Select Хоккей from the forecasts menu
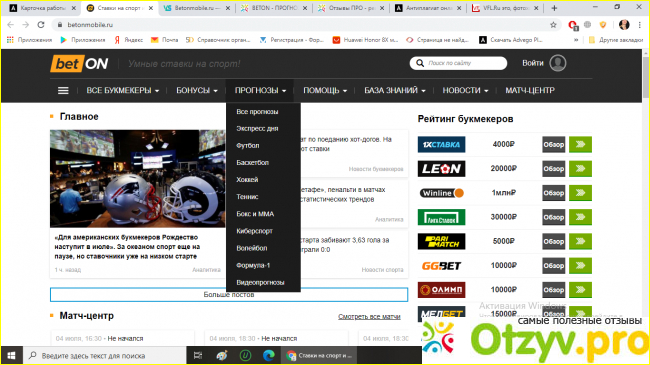Image resolution: width=650 pixels, height=365 pixels. tap(247, 180)
